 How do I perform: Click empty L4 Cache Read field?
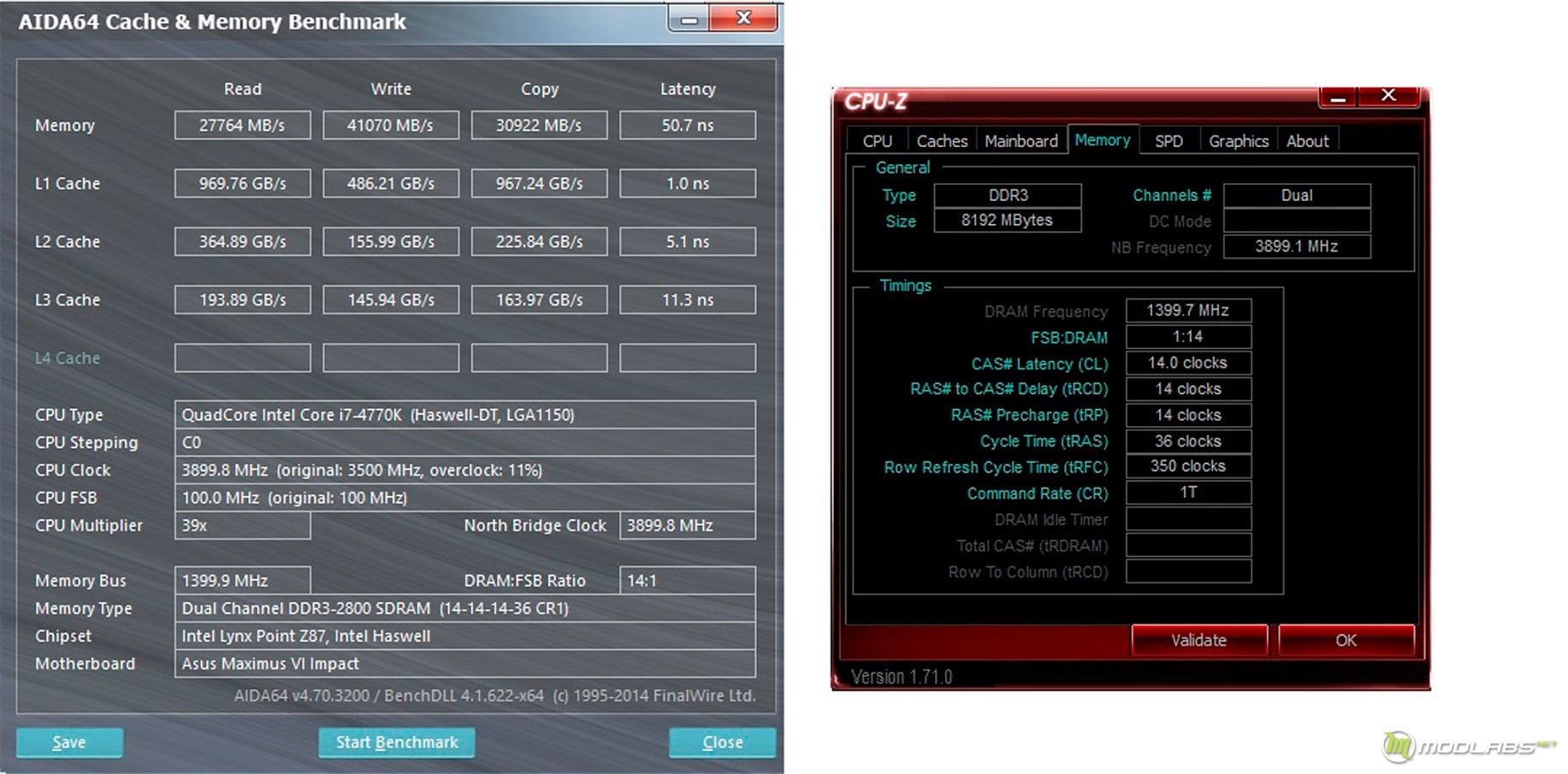tap(243, 357)
